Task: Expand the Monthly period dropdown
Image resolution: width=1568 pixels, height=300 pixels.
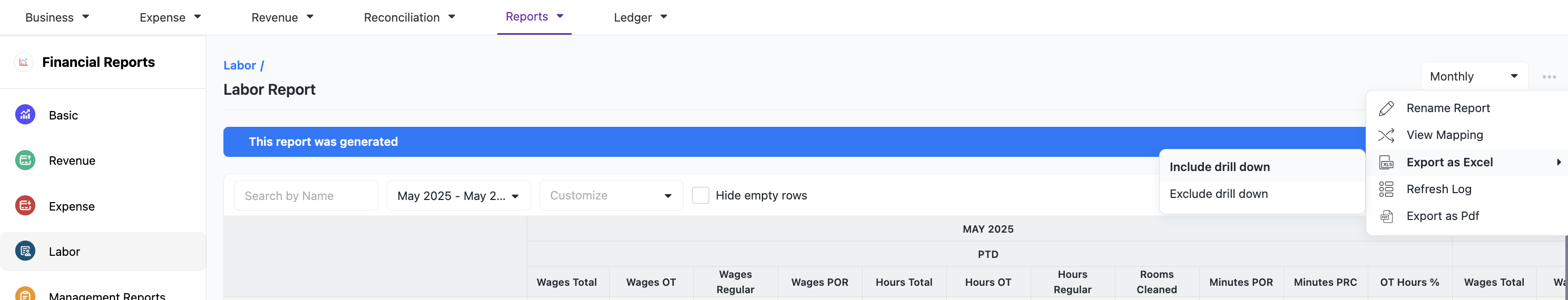Action: tap(1474, 76)
